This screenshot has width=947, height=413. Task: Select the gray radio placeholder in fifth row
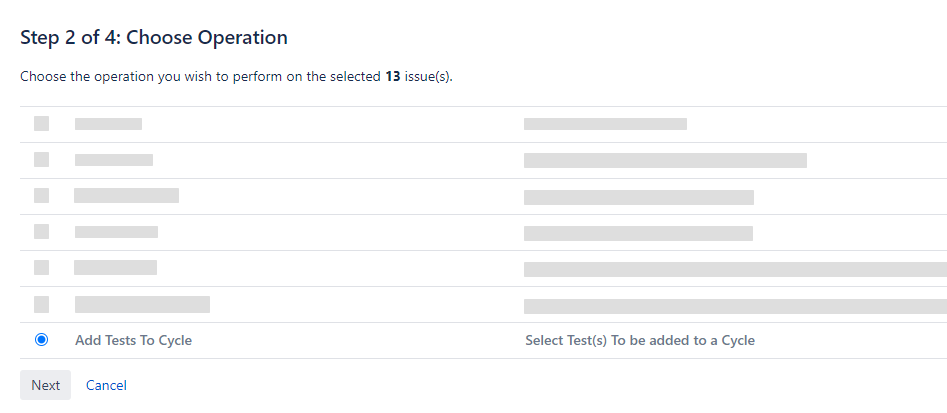41,268
